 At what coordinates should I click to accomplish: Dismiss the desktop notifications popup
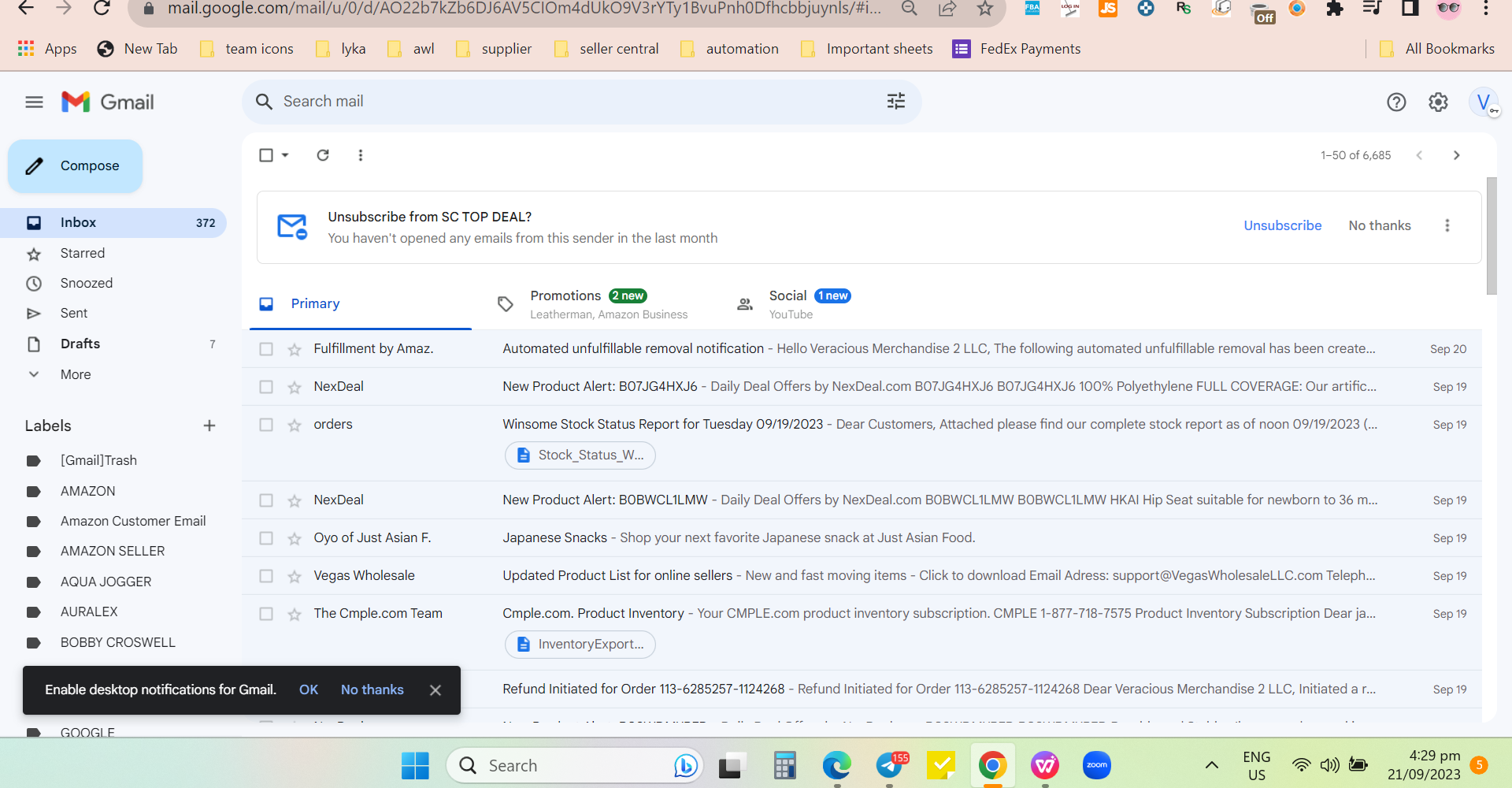tap(435, 689)
